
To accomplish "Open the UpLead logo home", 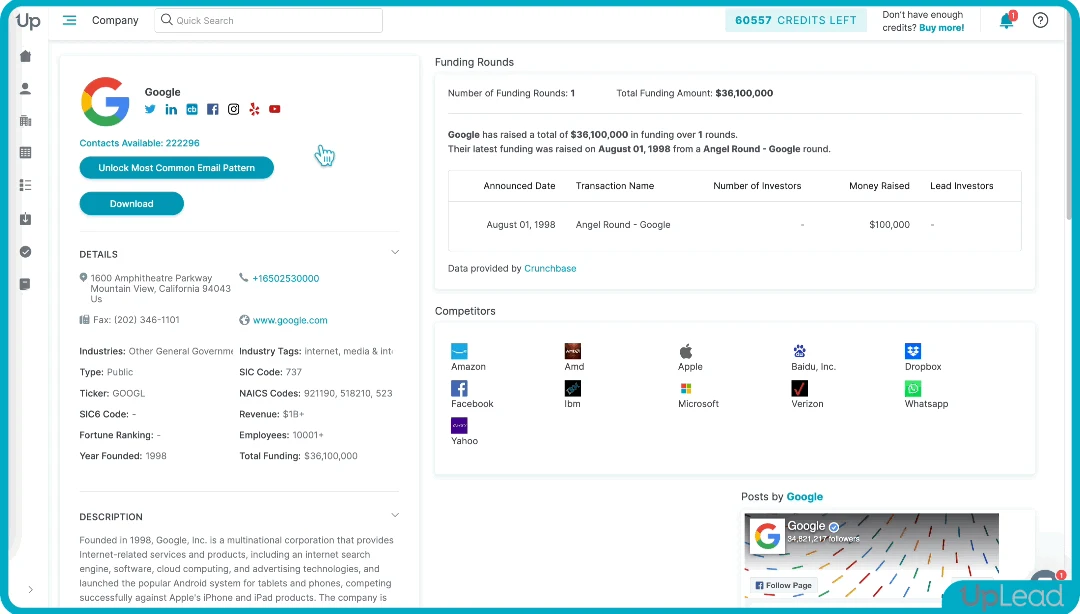I will 28,21.
